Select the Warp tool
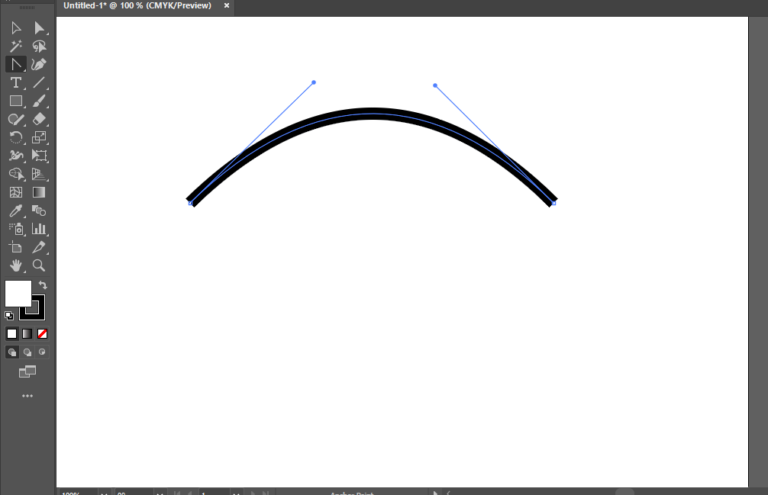768x495 pixels. (16, 156)
